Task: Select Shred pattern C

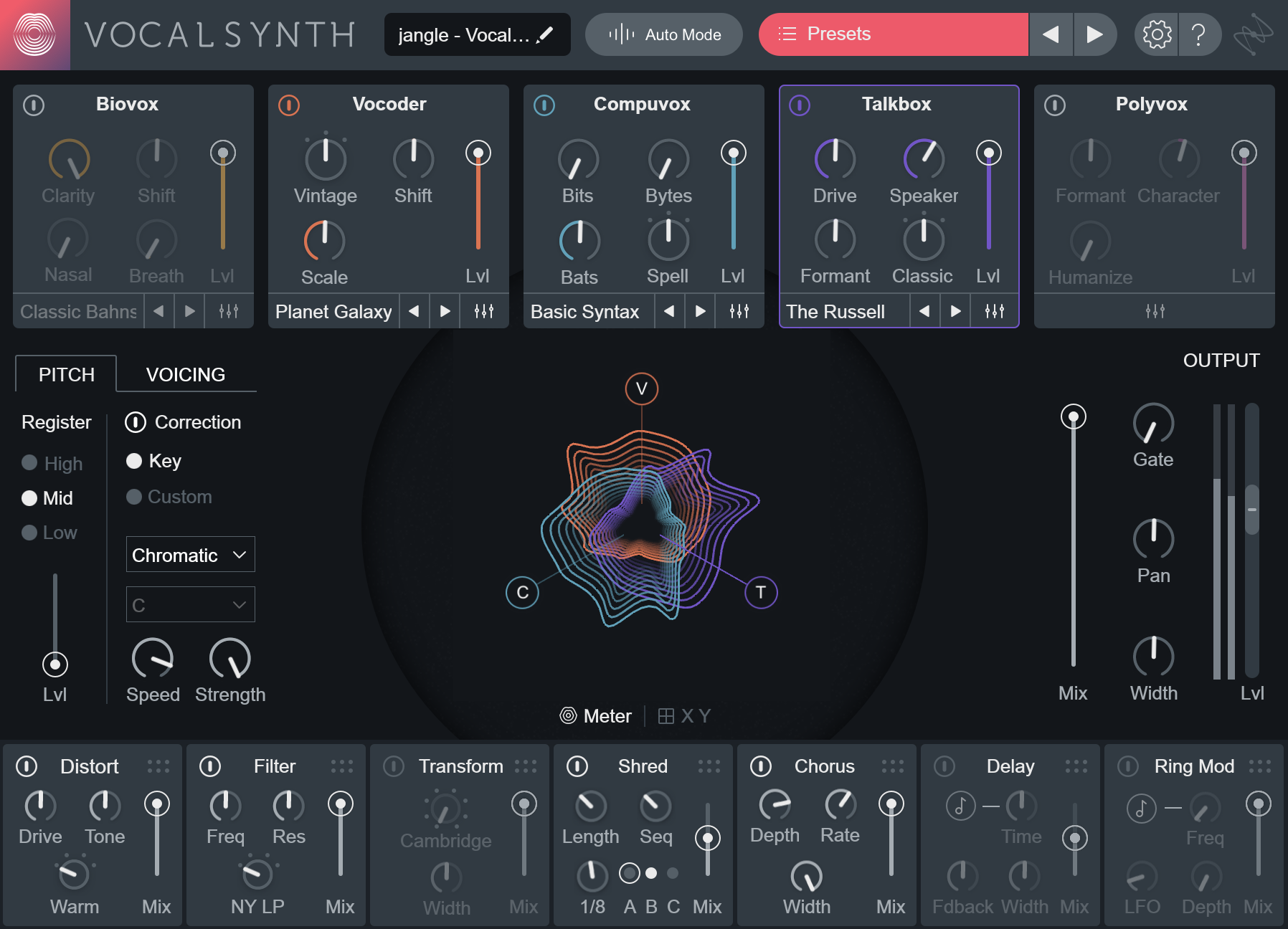Action: click(x=673, y=873)
